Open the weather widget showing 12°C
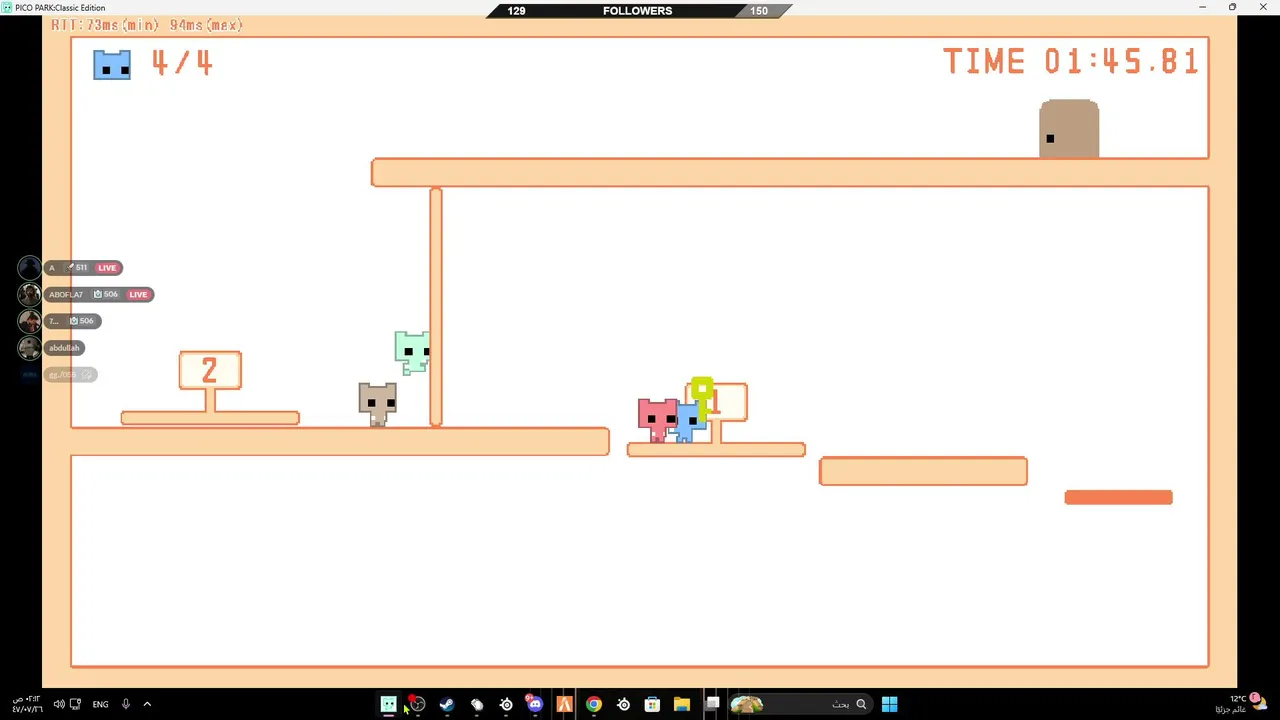 pyautogui.click(x=1244, y=703)
